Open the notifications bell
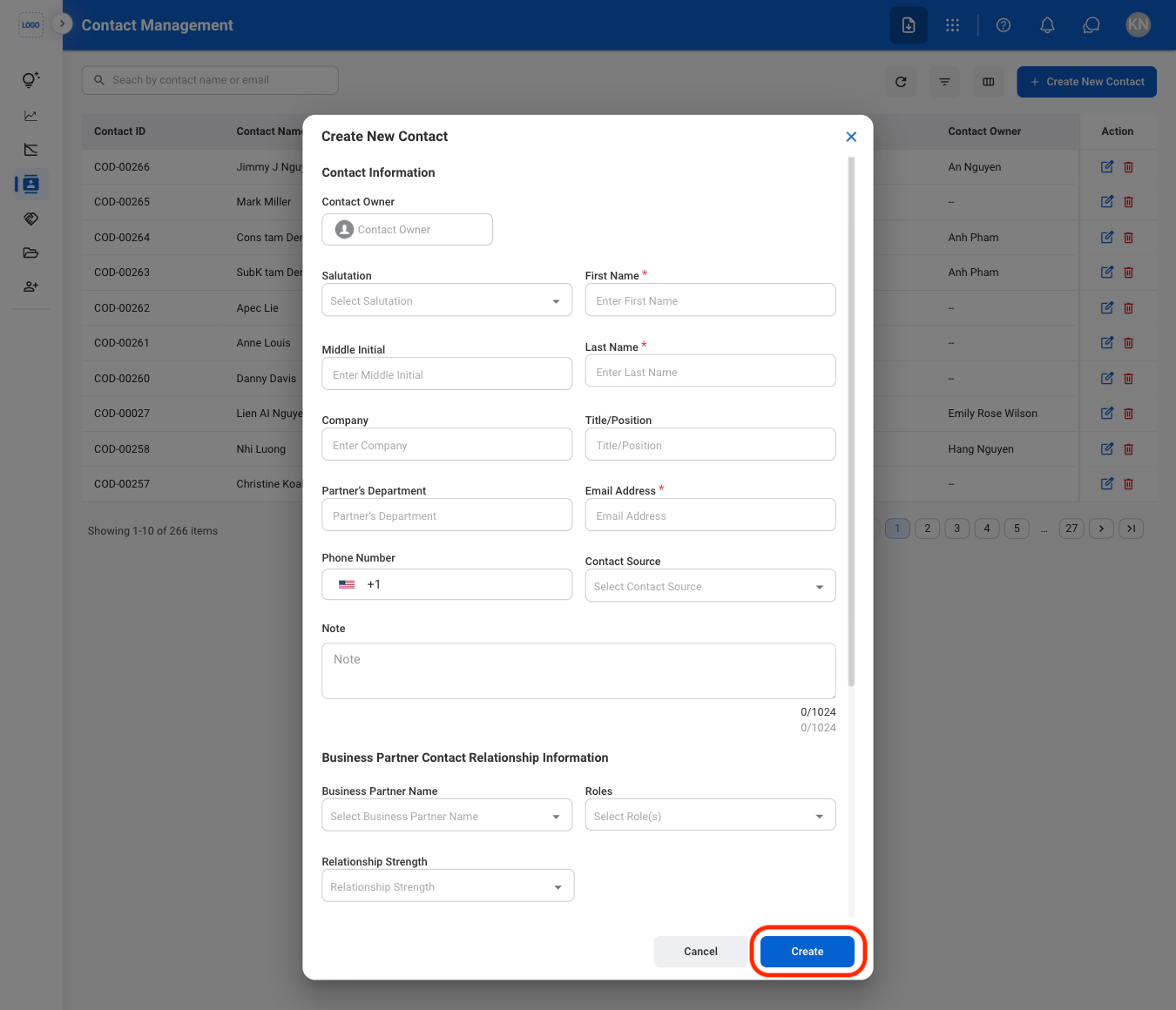 (1047, 25)
